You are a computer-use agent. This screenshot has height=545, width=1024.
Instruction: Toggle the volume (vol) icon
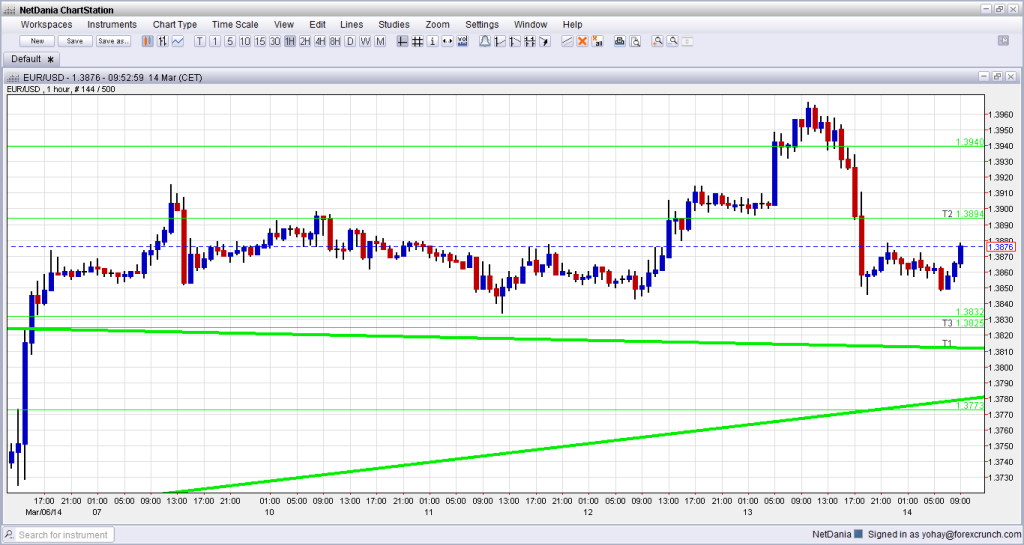pyautogui.click(x=462, y=41)
